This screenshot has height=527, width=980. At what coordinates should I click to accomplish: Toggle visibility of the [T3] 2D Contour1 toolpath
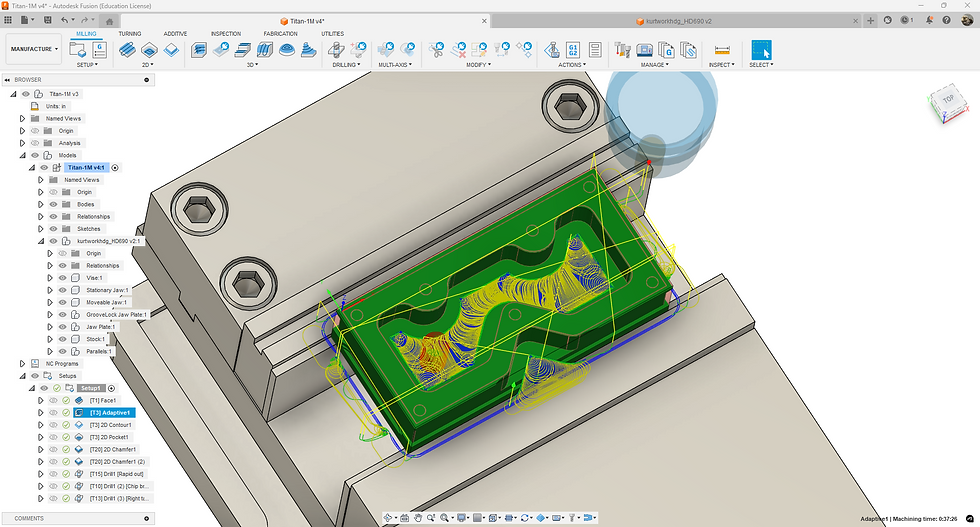click(x=54, y=424)
